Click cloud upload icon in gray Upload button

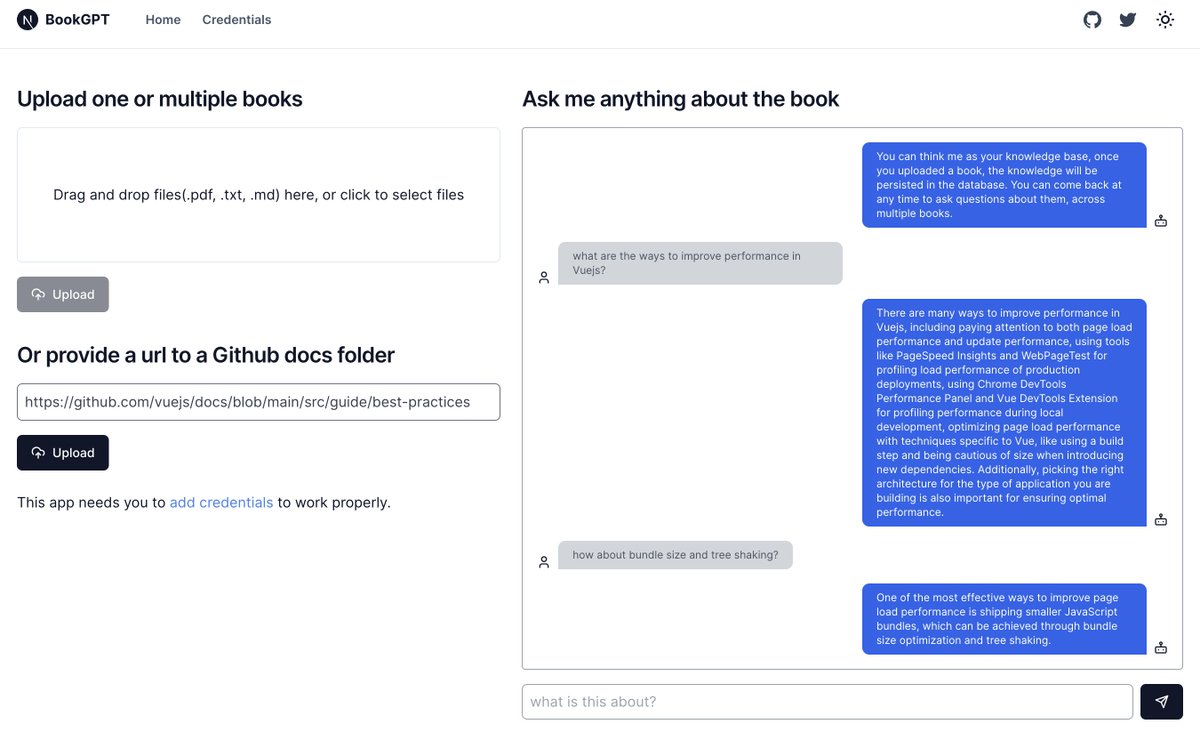pos(38,294)
